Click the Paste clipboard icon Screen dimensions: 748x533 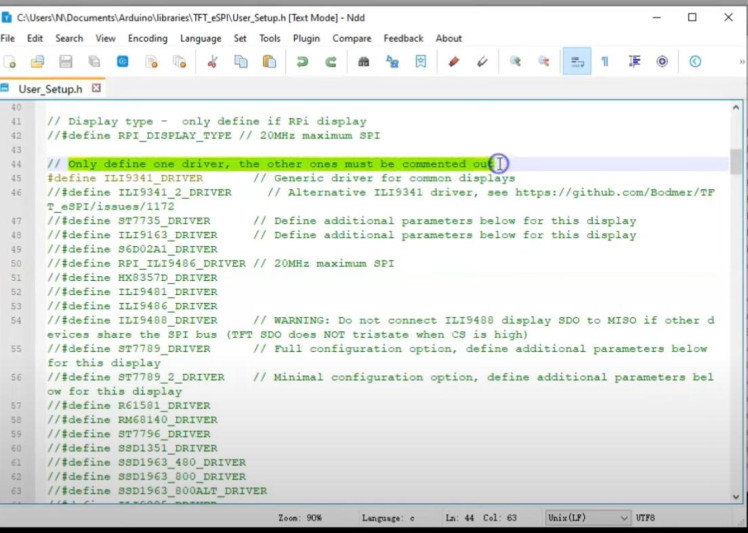[269, 62]
